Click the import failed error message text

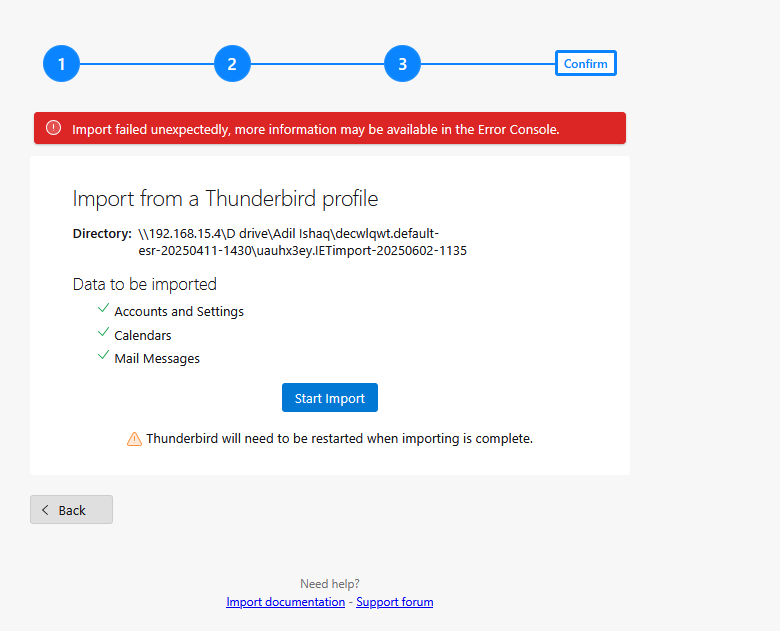[315, 129]
